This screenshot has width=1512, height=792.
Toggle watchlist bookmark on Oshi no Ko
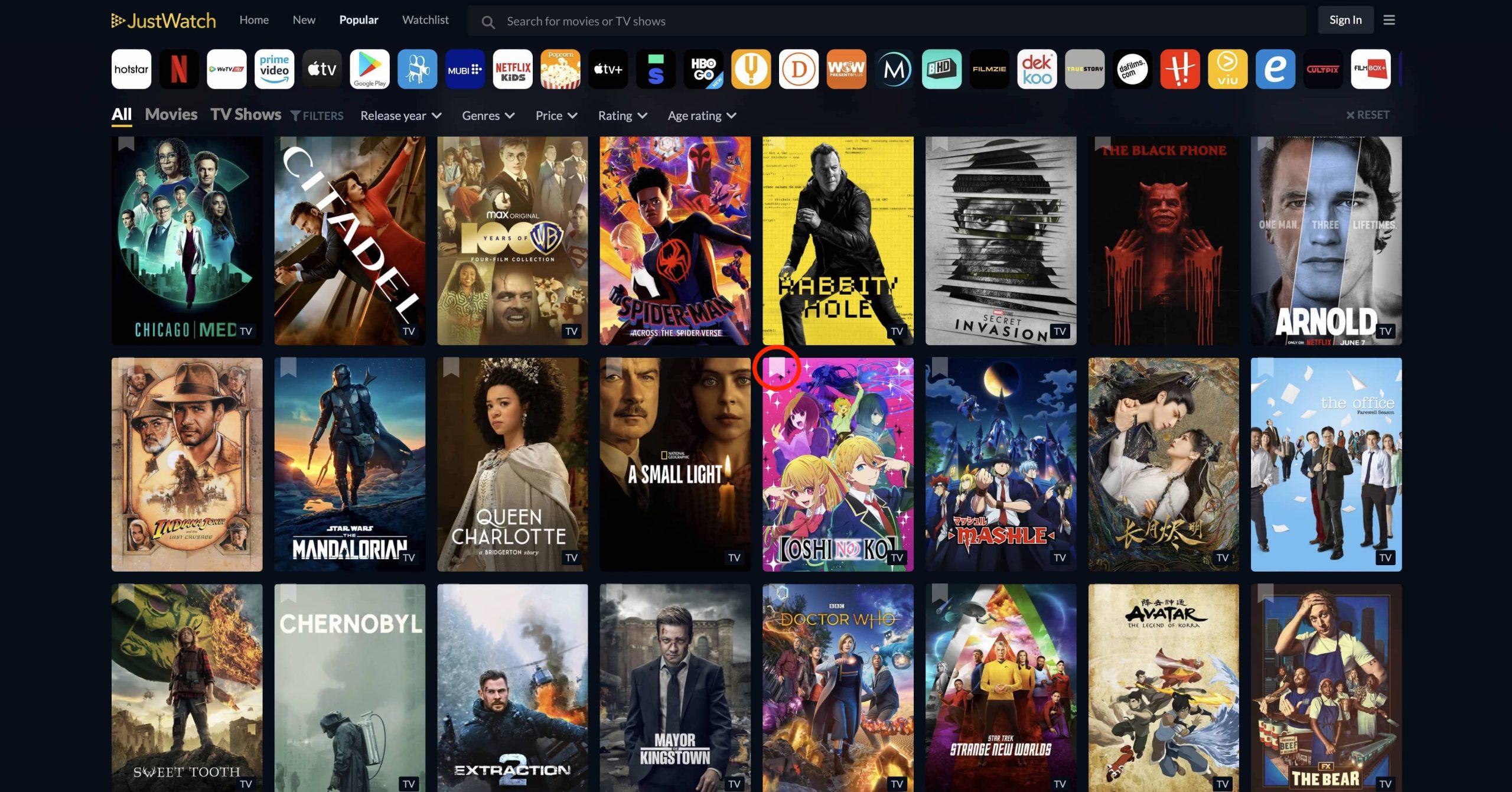tap(776, 367)
